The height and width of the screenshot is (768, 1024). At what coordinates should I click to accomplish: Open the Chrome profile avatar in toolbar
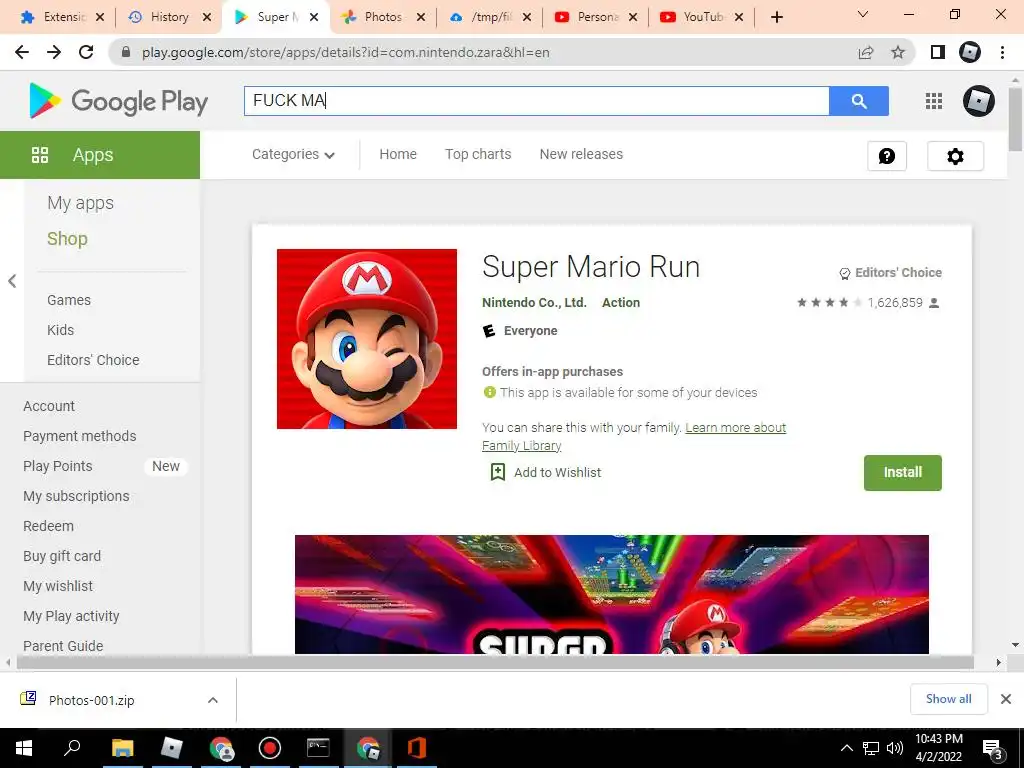pos(970,52)
